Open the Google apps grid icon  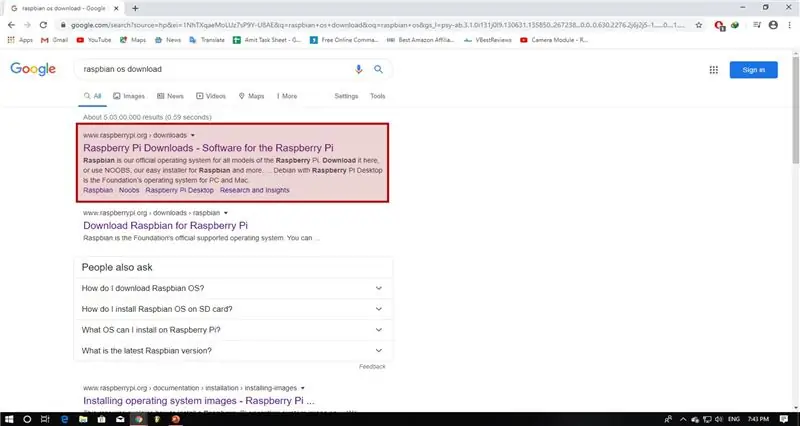pyautogui.click(x=714, y=70)
